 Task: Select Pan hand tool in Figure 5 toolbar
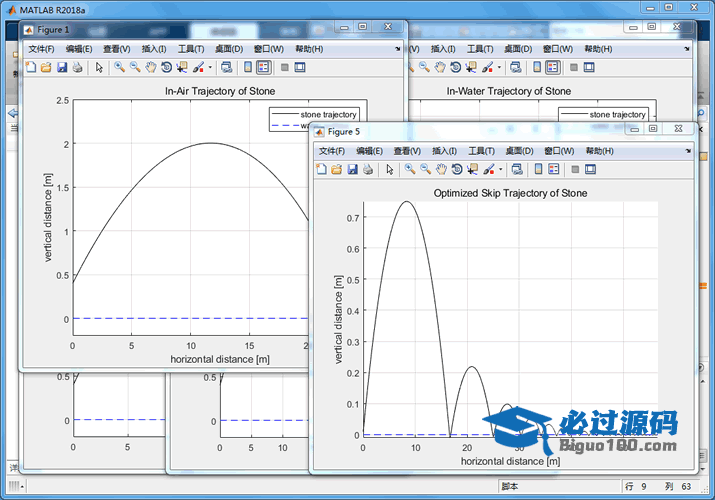(441, 170)
